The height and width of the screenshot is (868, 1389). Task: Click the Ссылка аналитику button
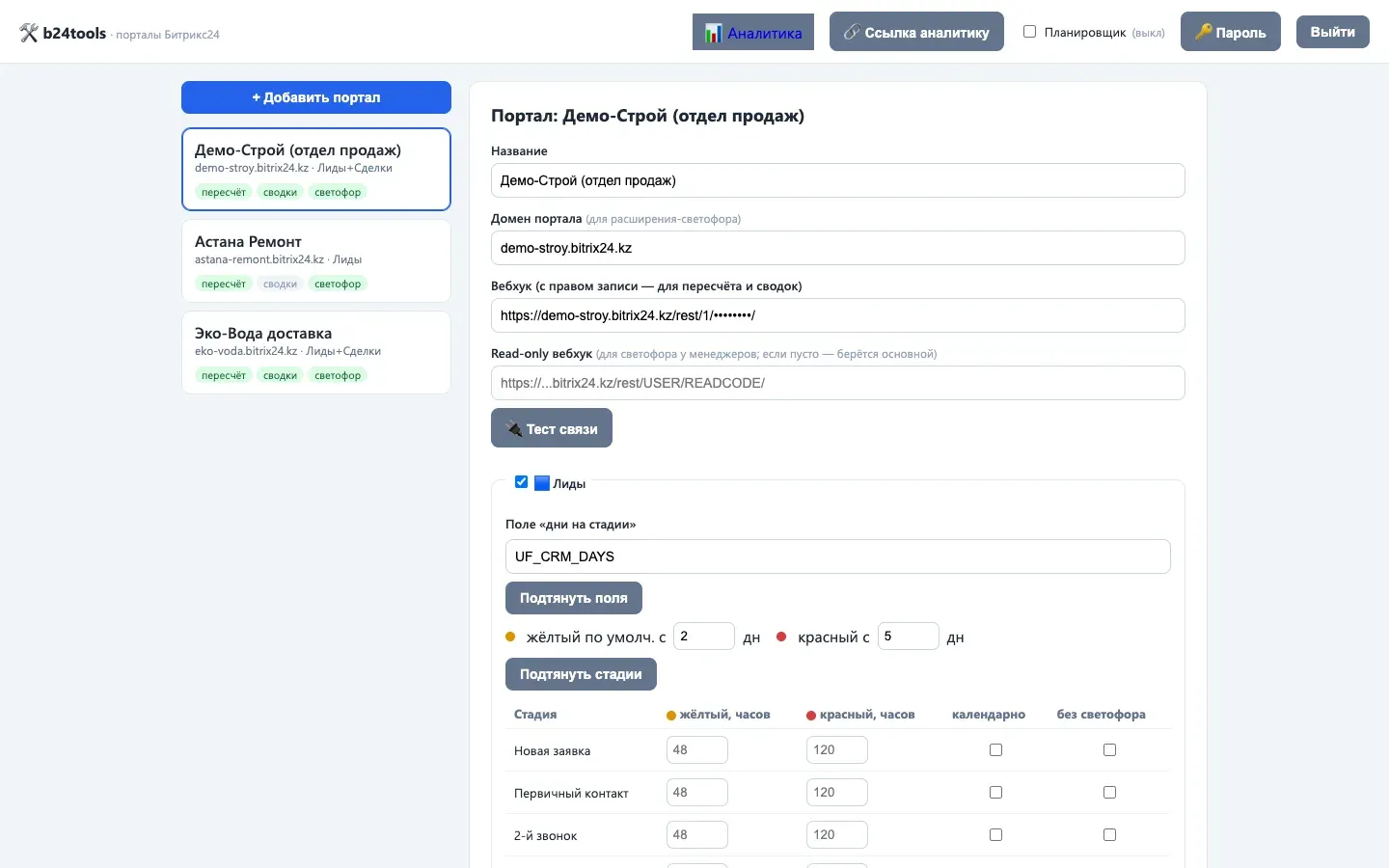tap(916, 32)
